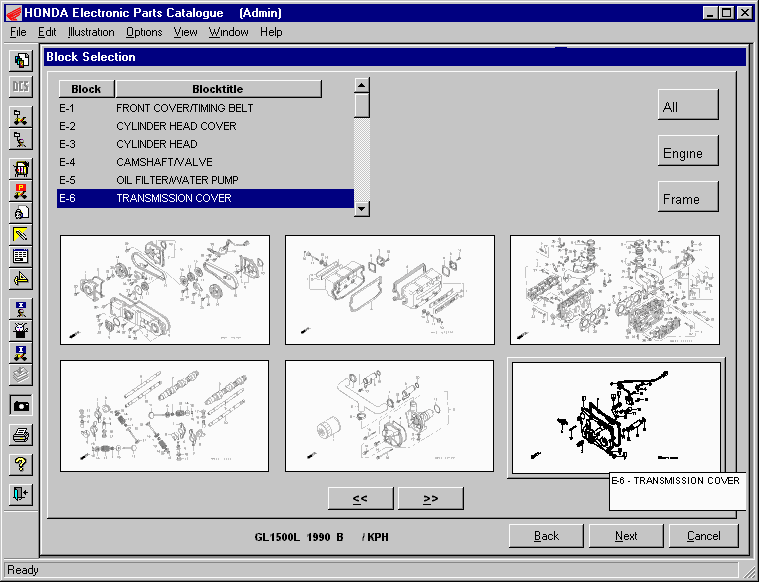Click the locked document toolbar icon

(x=21, y=213)
